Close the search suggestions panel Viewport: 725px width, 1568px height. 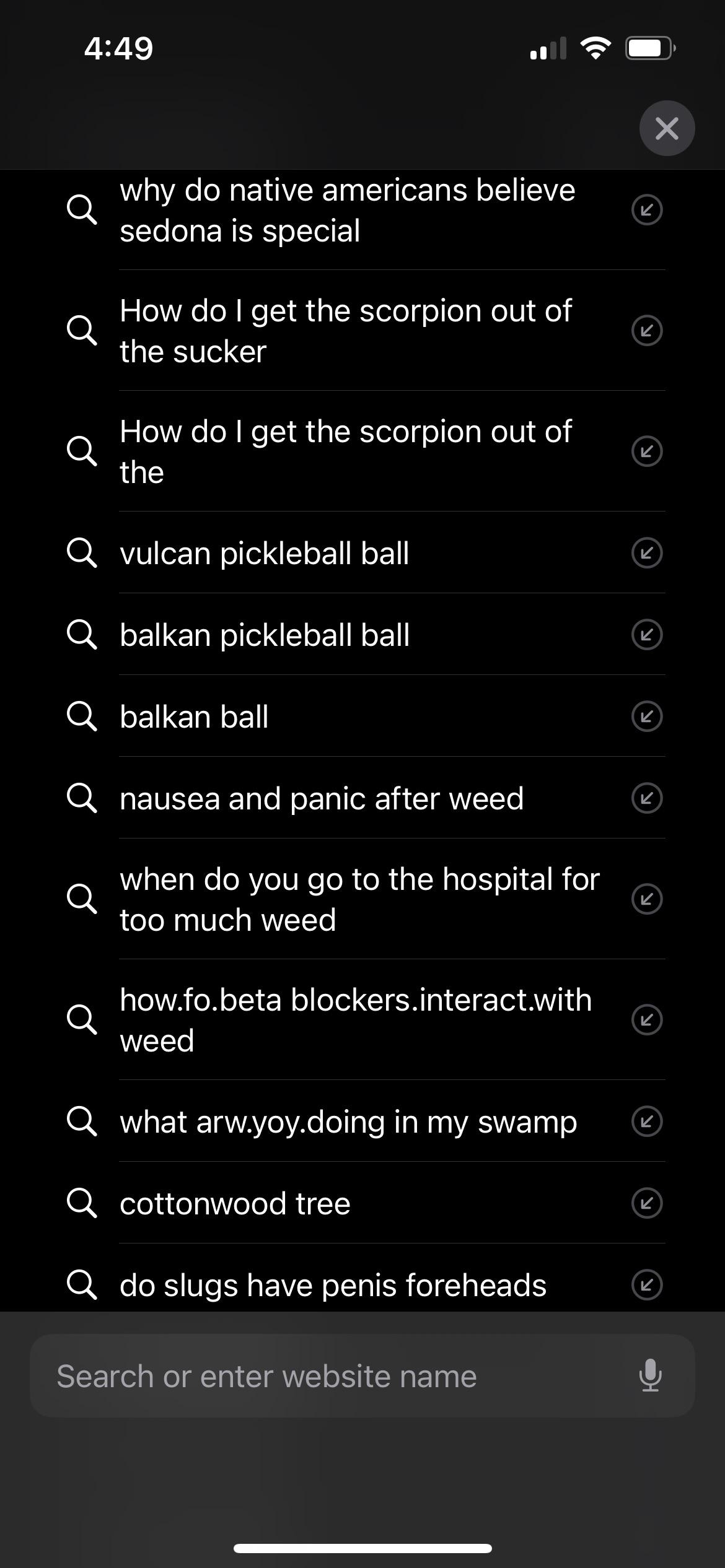667,128
